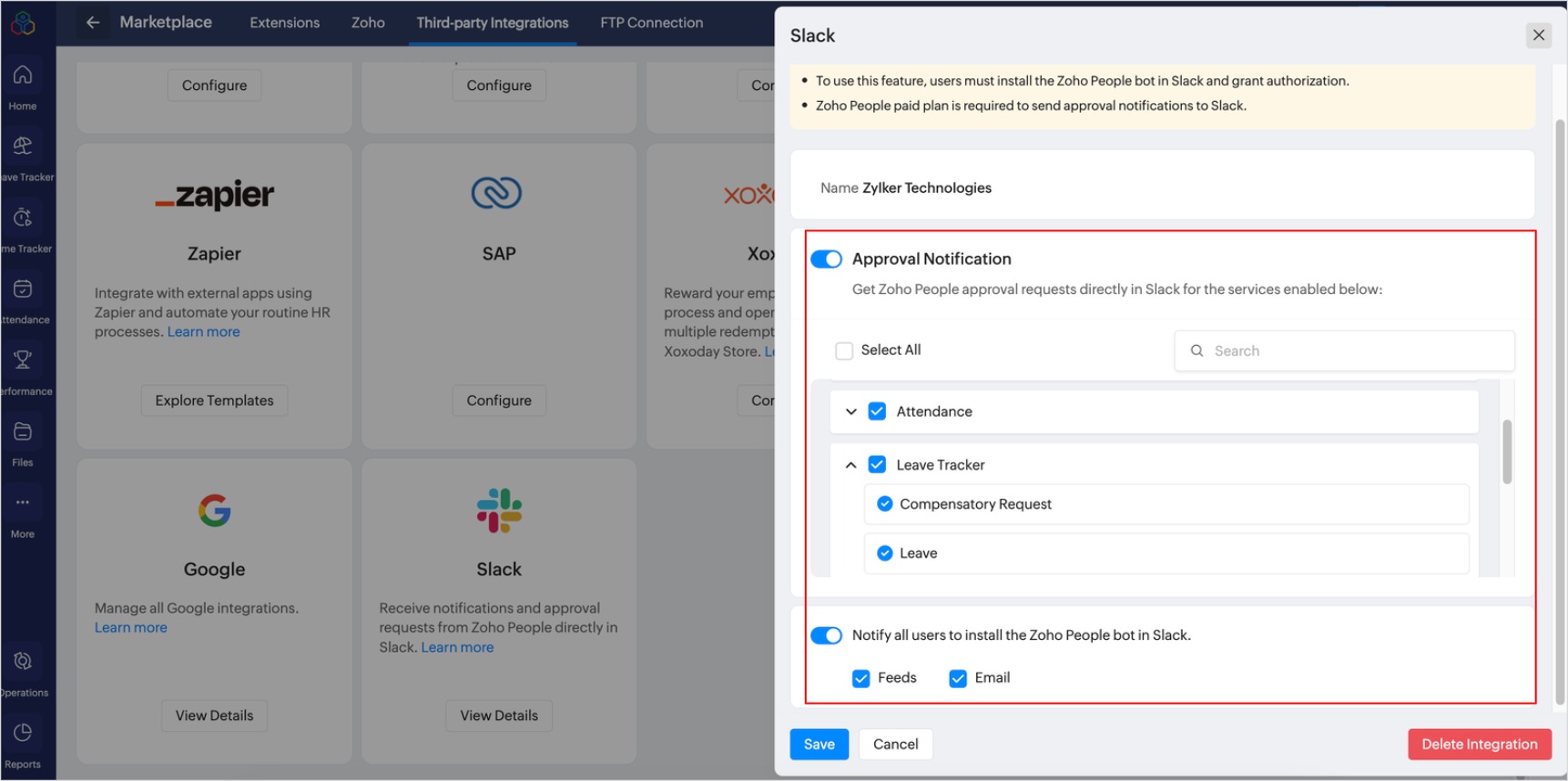Image resolution: width=1568 pixels, height=781 pixels.
Task: View Details for Slack
Action: [499, 715]
